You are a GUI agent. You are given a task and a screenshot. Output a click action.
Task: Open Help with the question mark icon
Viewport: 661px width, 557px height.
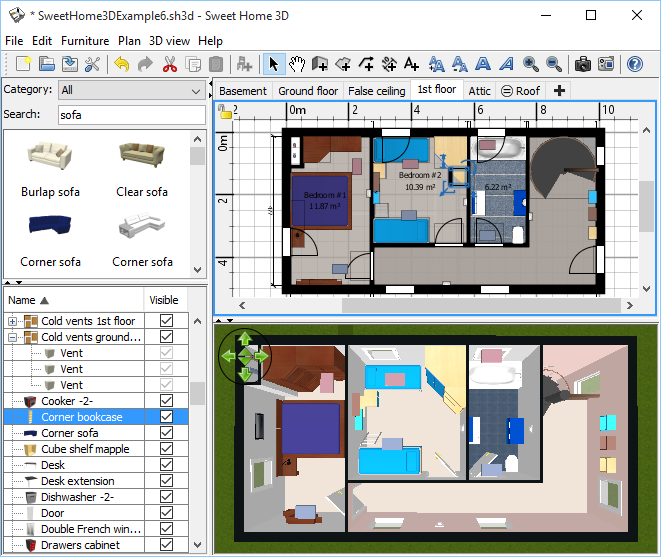634,65
